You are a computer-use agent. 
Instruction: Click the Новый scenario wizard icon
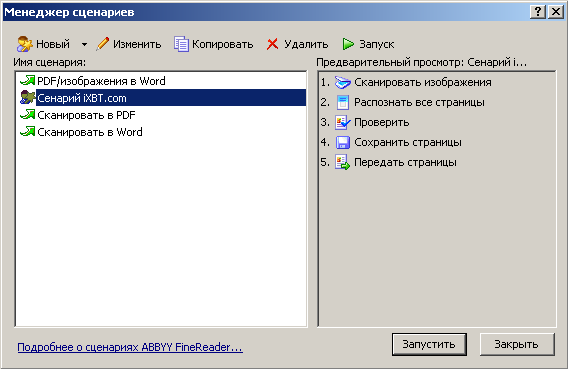[25, 44]
